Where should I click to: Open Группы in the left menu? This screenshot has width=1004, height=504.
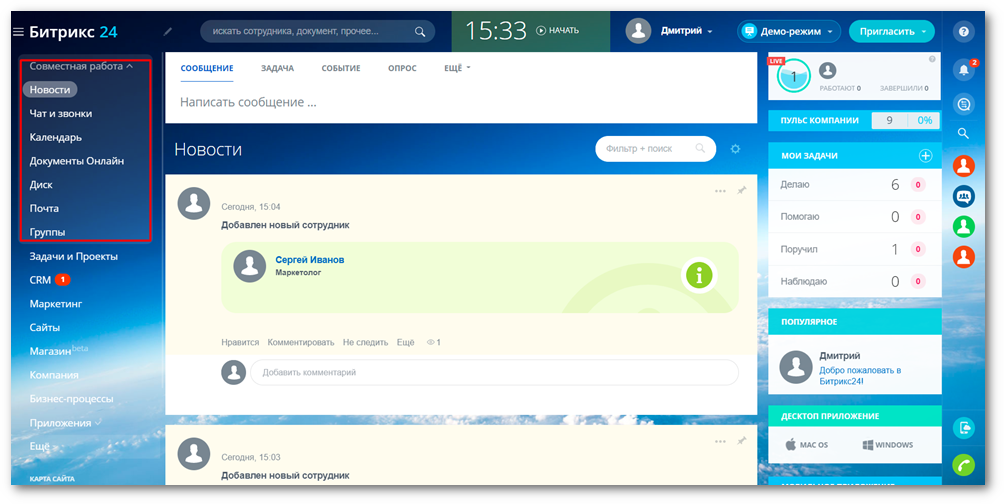pos(47,232)
